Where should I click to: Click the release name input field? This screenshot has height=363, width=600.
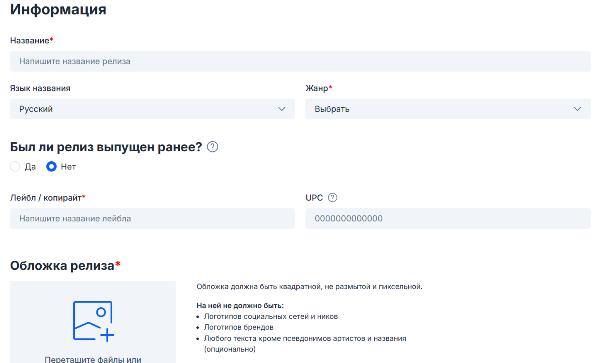tap(300, 61)
